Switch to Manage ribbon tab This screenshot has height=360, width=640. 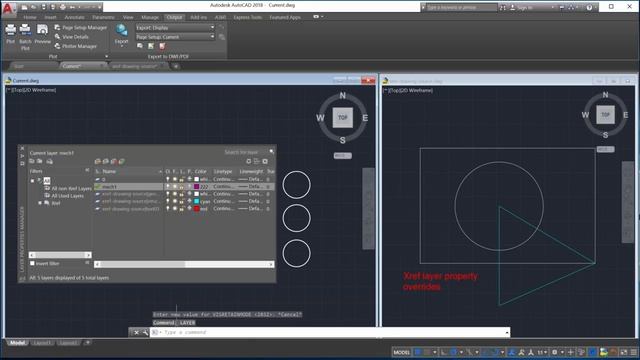[x=150, y=17]
